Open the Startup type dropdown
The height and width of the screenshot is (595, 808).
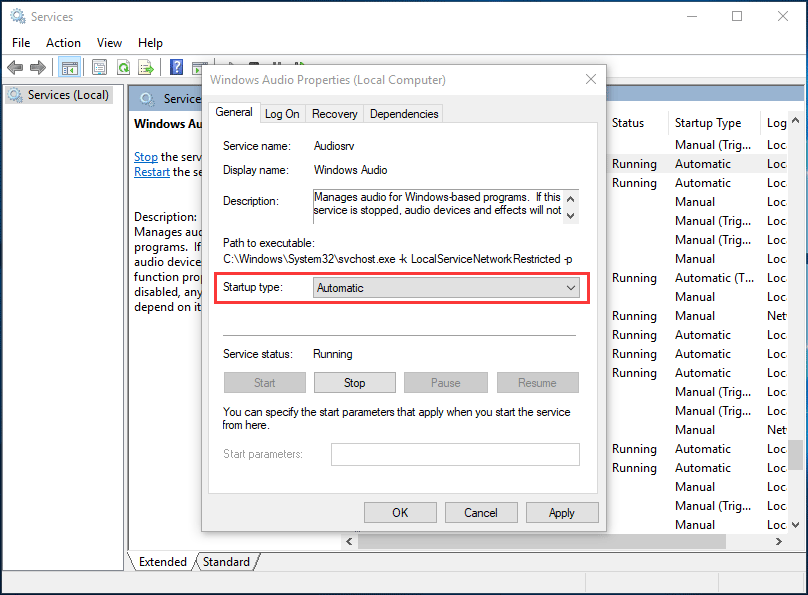[446, 287]
